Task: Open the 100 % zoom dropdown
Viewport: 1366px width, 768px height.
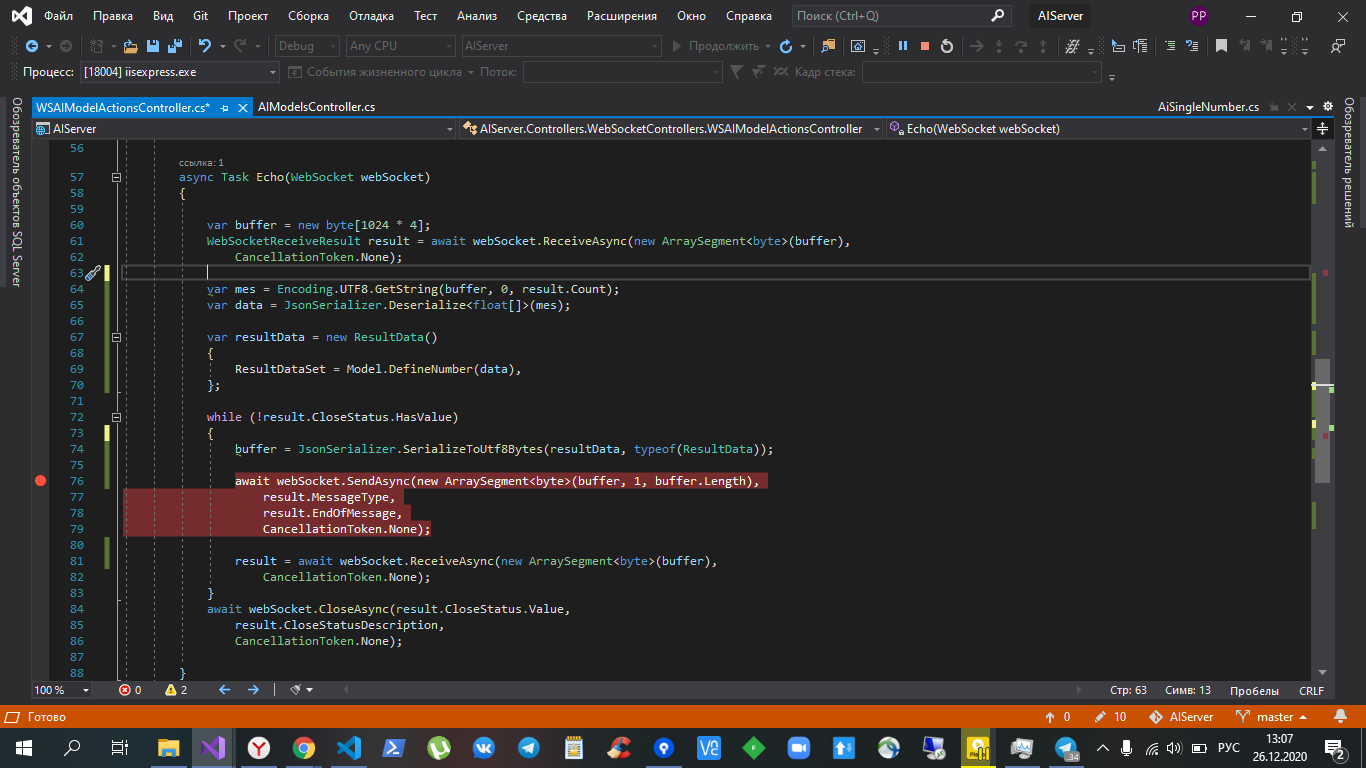Action: (85, 690)
